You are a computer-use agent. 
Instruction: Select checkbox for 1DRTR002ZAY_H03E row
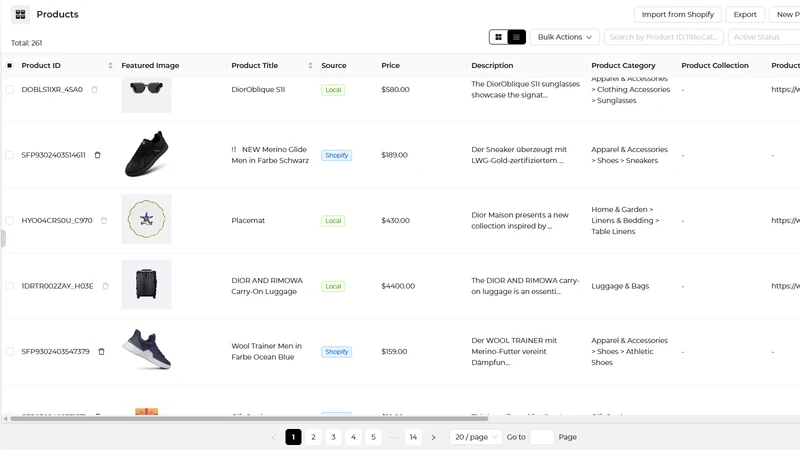(x=10, y=286)
